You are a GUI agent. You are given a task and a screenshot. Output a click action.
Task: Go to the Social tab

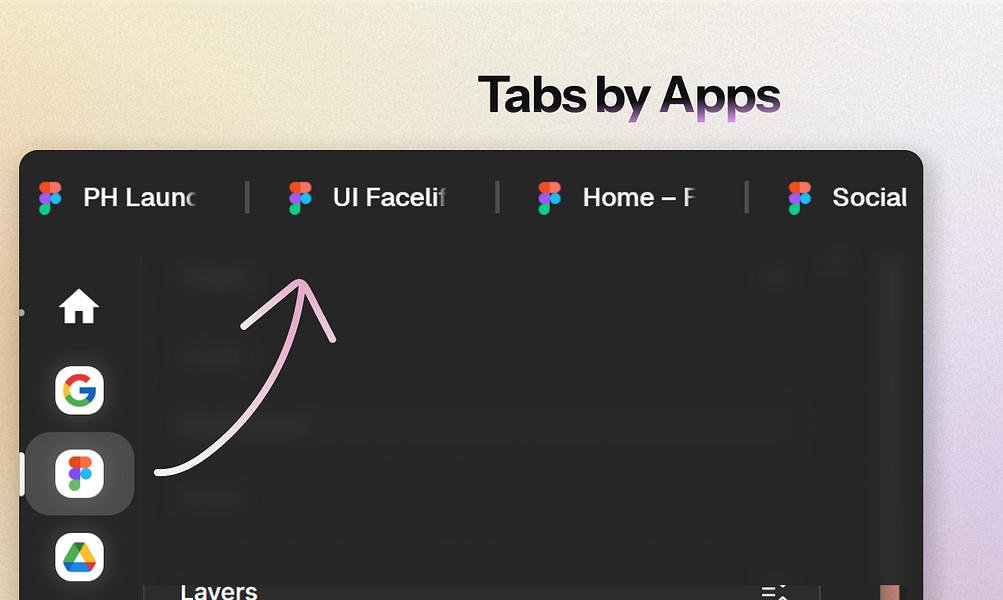[869, 198]
